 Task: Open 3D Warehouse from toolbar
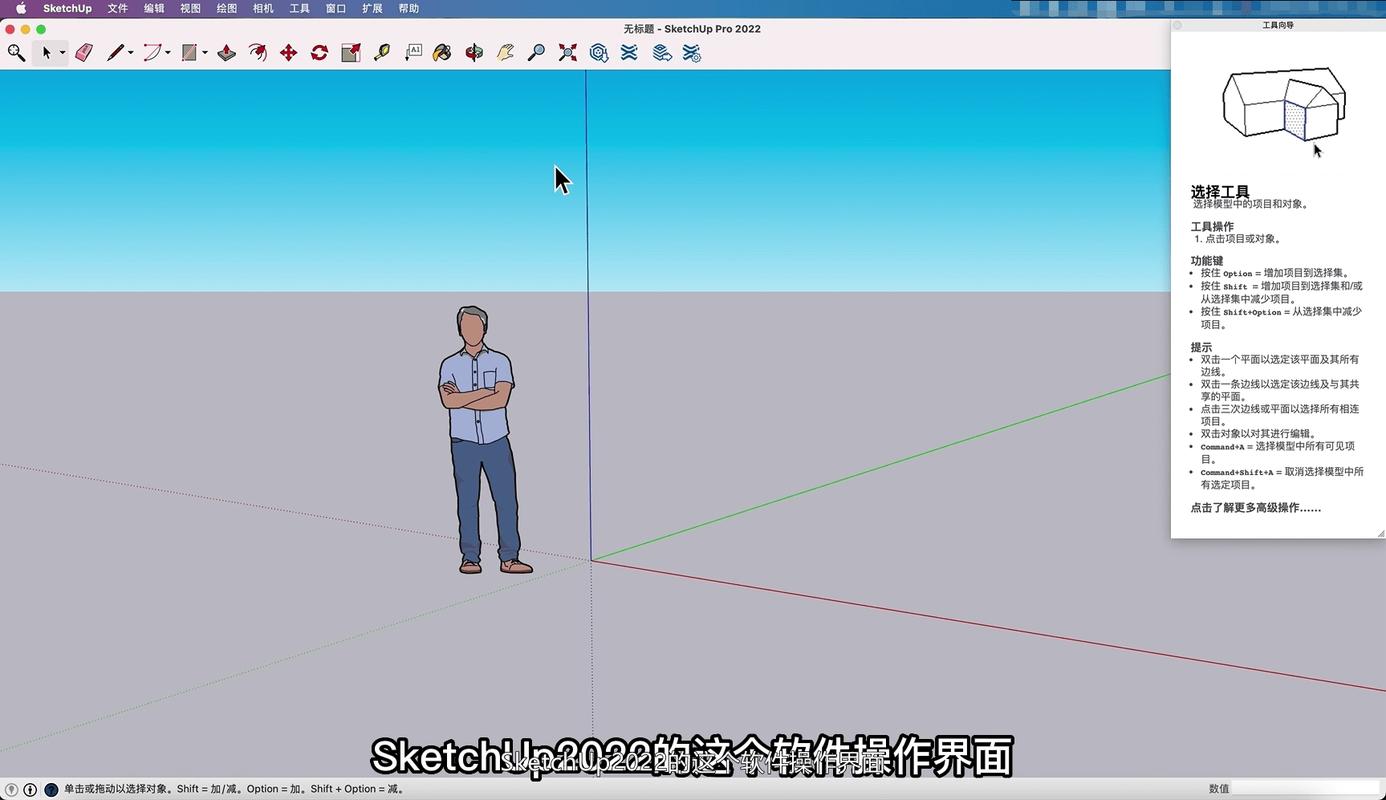tap(599, 53)
